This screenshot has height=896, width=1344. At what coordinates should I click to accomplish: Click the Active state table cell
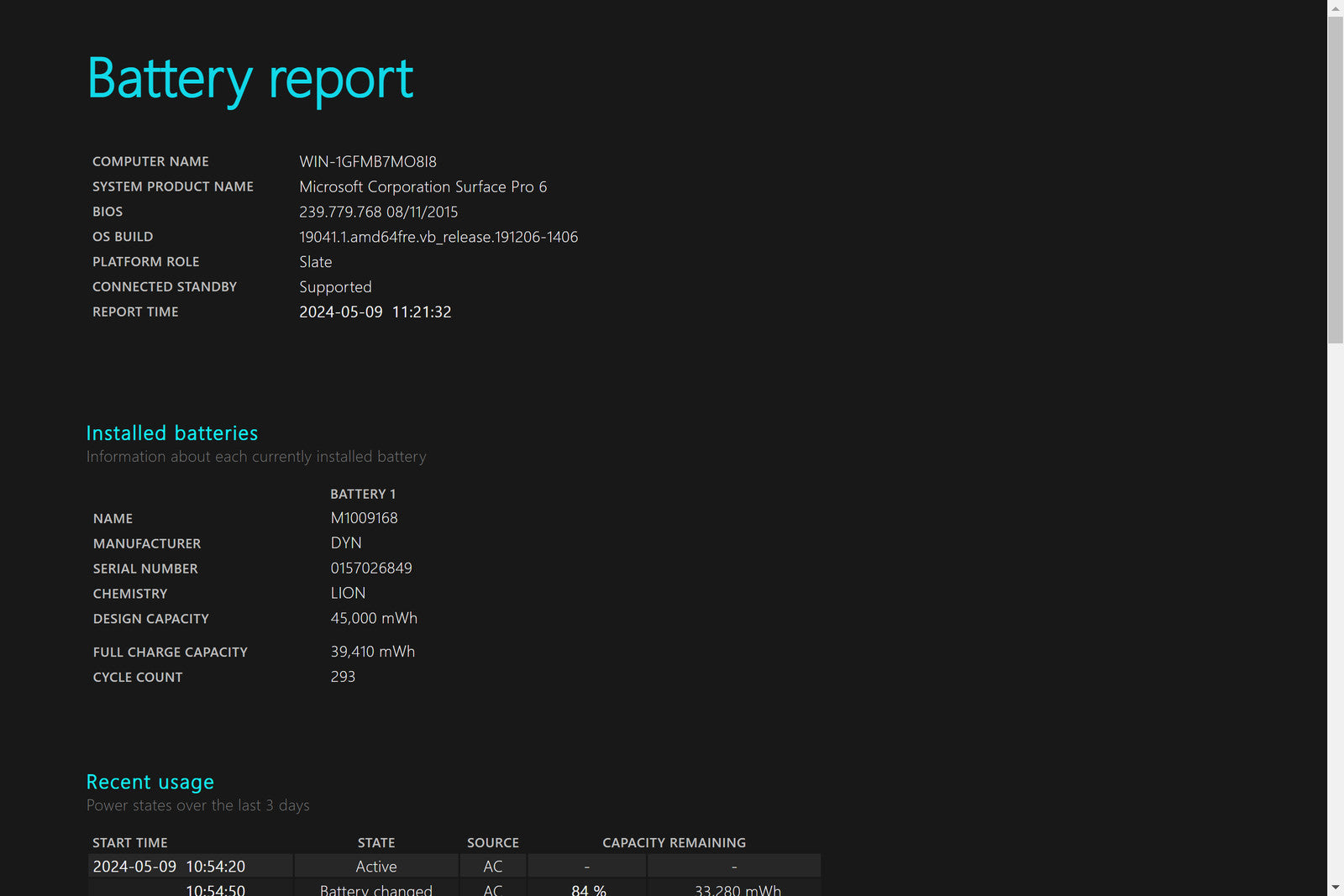[x=376, y=867]
